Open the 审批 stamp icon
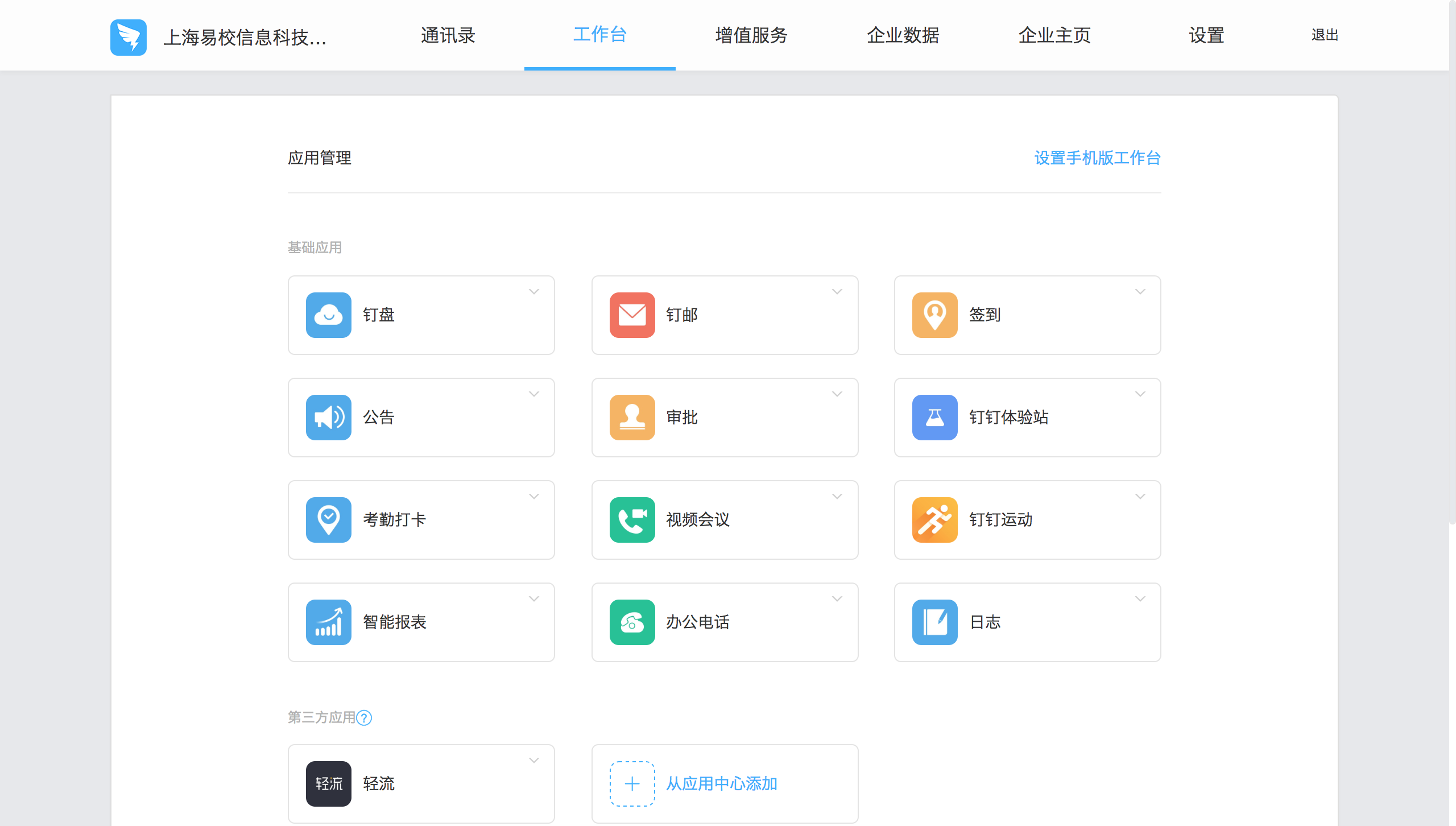This screenshot has width=1456, height=826. [632, 417]
